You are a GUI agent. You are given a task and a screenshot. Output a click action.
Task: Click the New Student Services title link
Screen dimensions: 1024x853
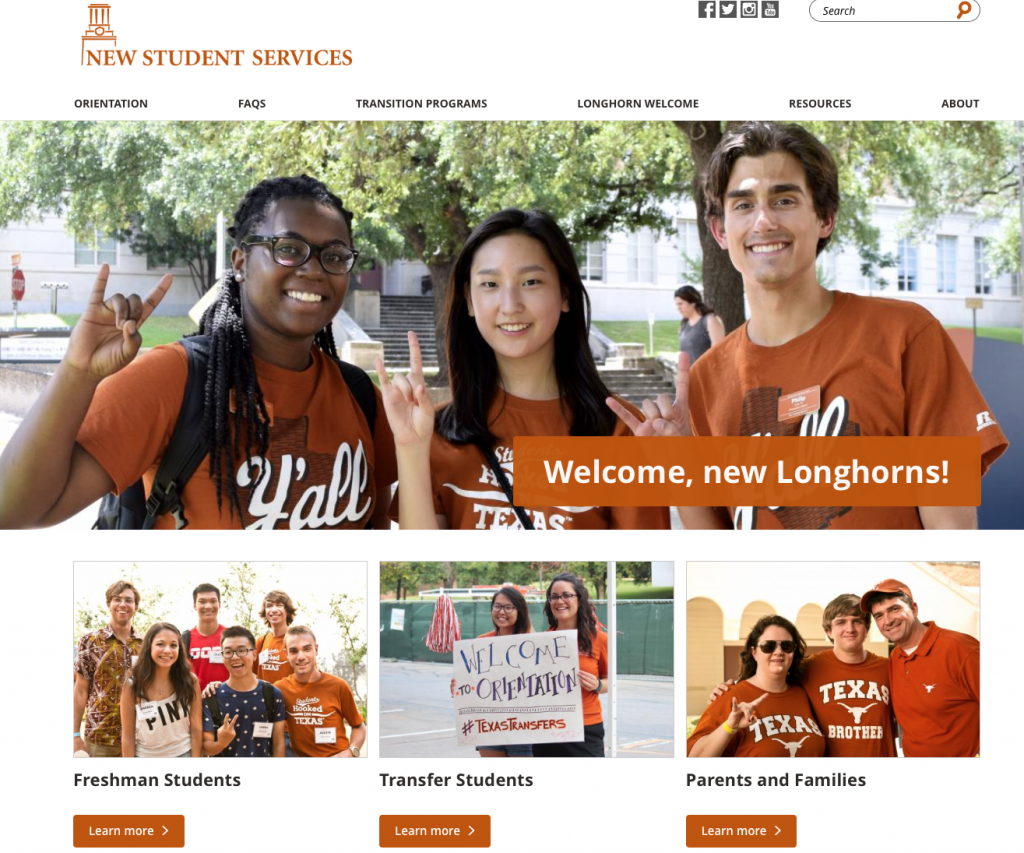(x=219, y=57)
